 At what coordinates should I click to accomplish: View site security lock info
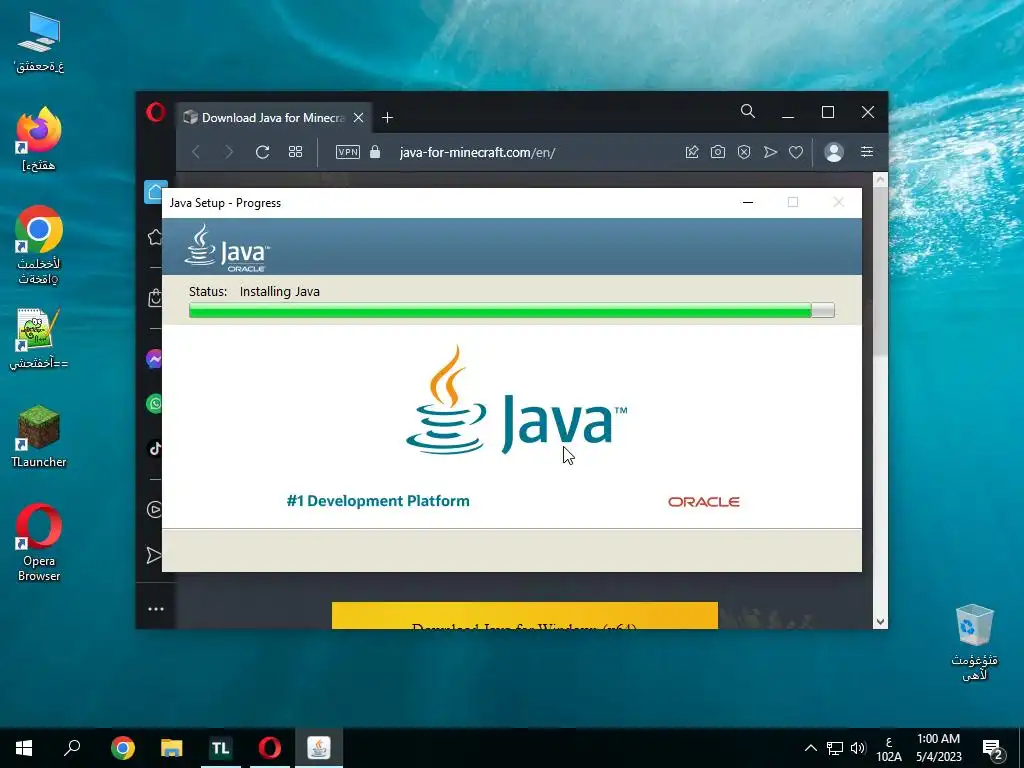(x=375, y=152)
